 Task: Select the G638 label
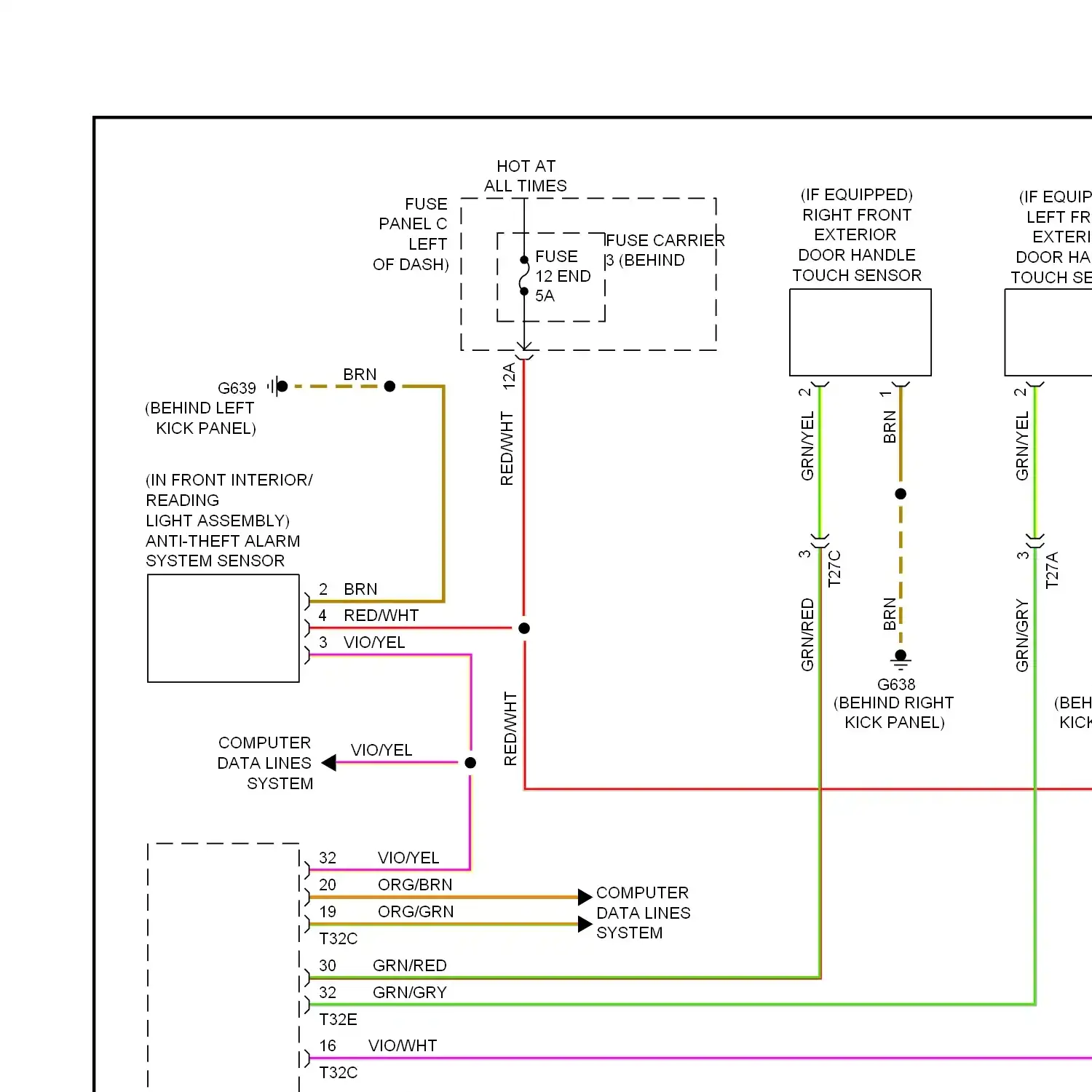[x=896, y=684]
